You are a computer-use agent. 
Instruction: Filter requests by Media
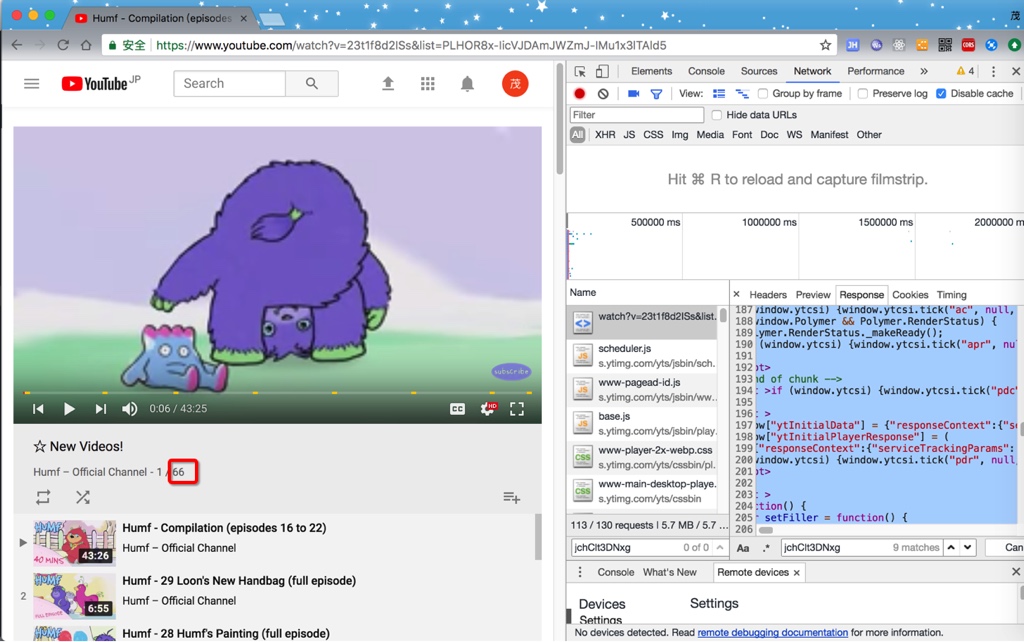(x=710, y=135)
